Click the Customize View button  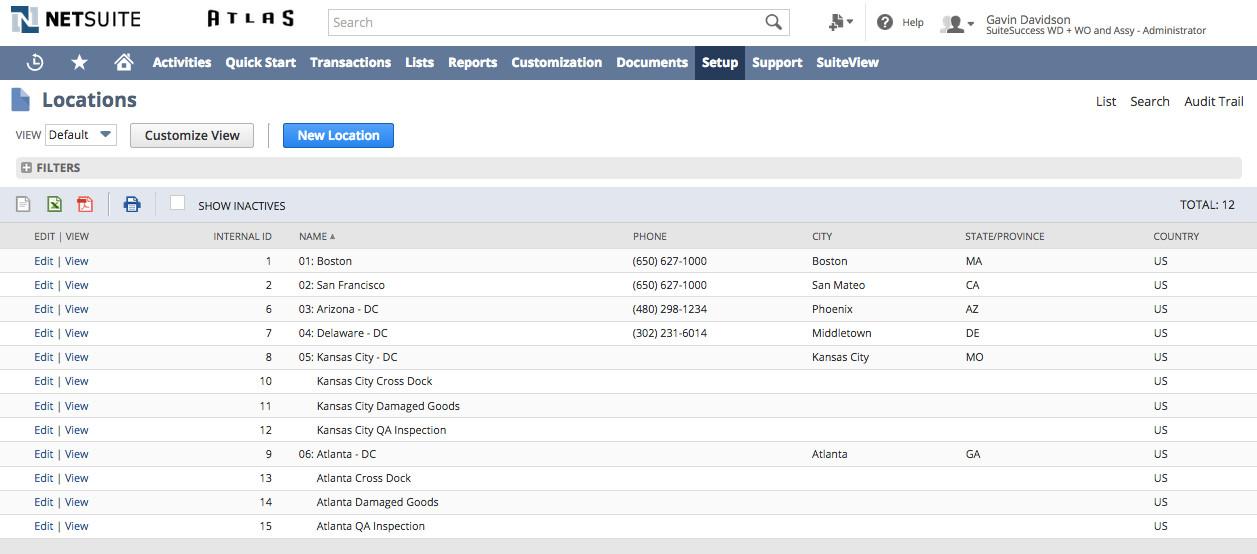click(x=192, y=135)
